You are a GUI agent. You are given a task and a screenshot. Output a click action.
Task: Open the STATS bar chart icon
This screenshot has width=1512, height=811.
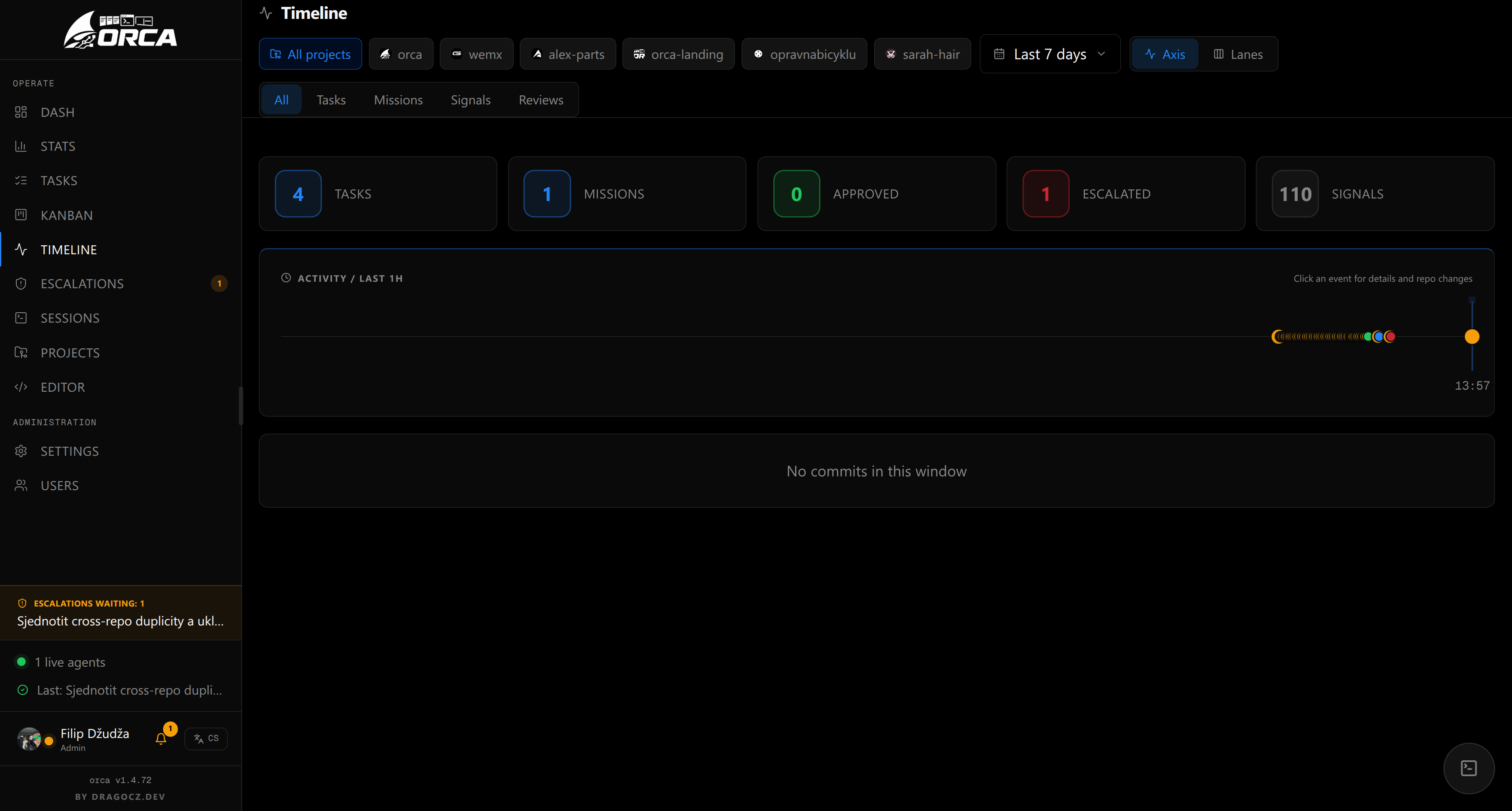click(x=21, y=146)
